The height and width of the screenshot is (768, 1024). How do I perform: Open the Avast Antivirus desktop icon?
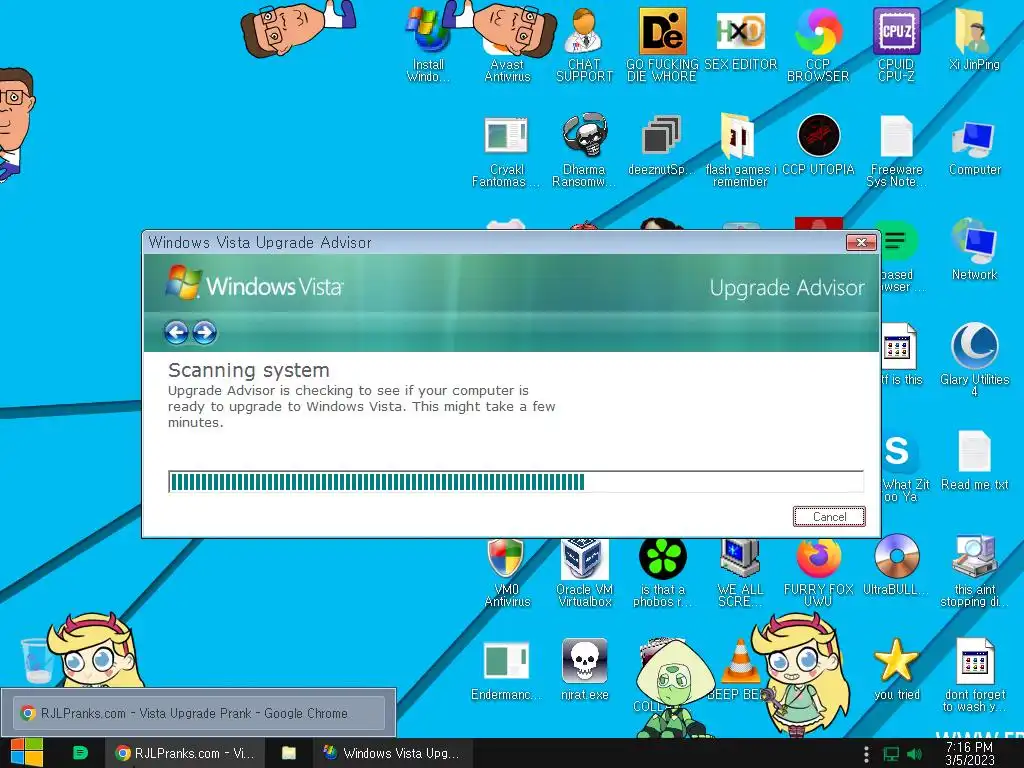[507, 44]
